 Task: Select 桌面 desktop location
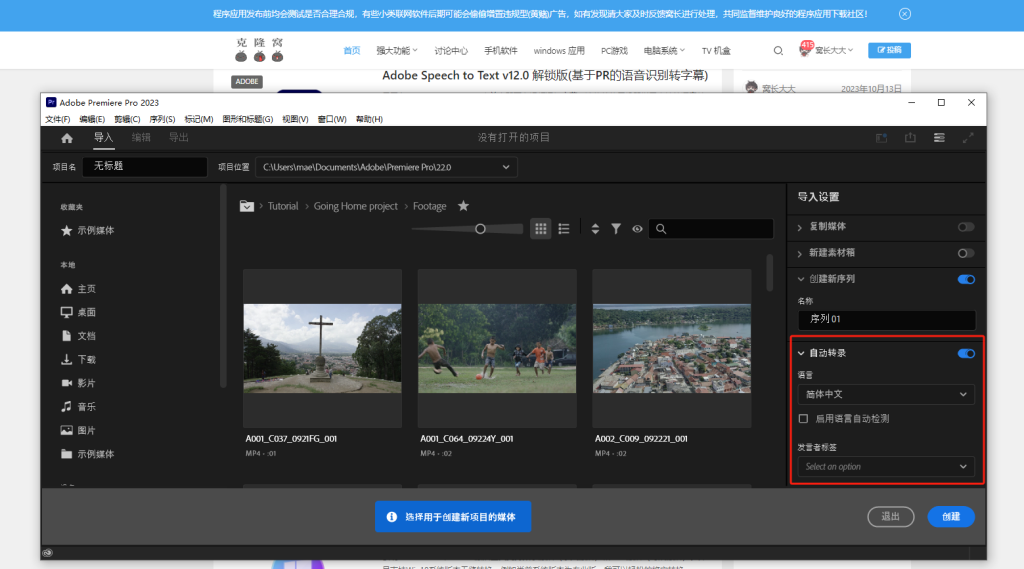click(x=78, y=312)
